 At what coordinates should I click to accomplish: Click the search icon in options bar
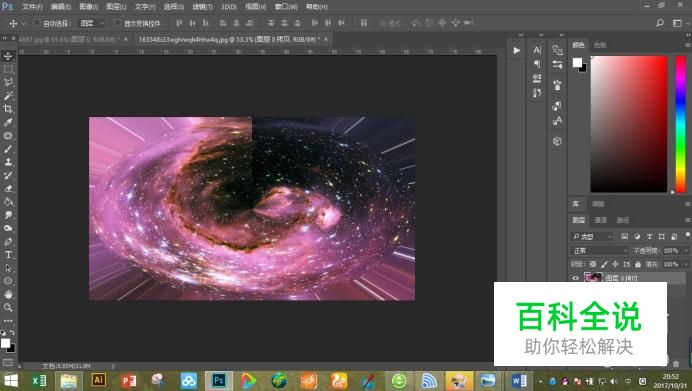659,23
